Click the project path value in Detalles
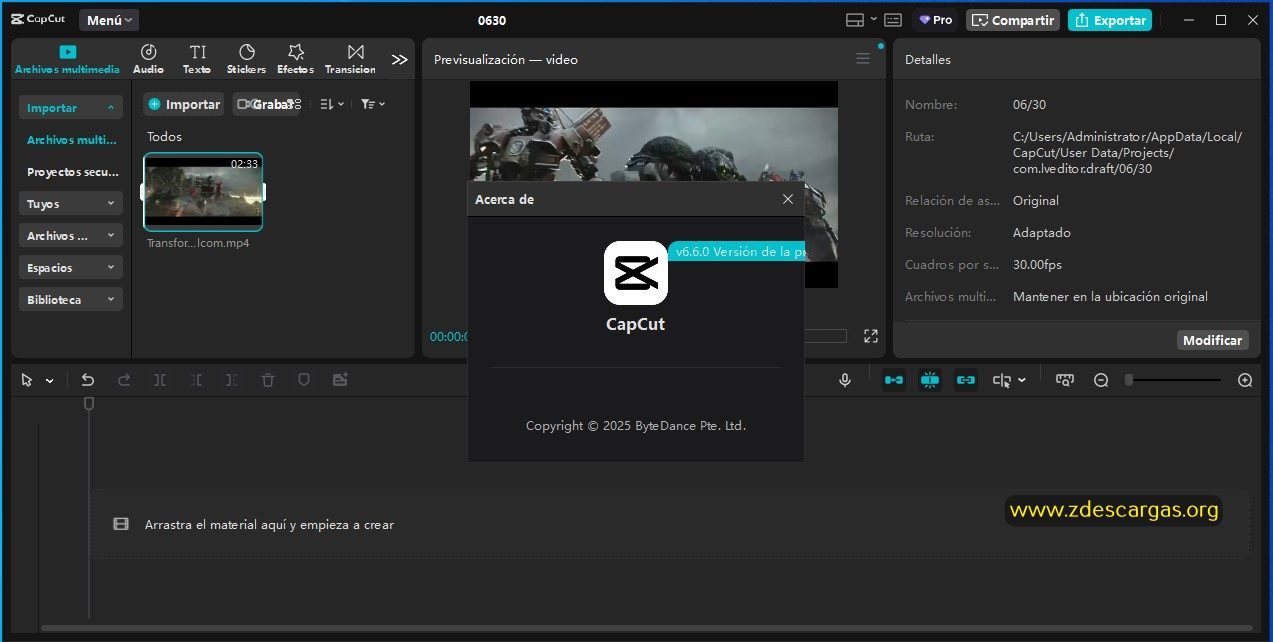This screenshot has height=642, width=1273. tap(1127, 152)
